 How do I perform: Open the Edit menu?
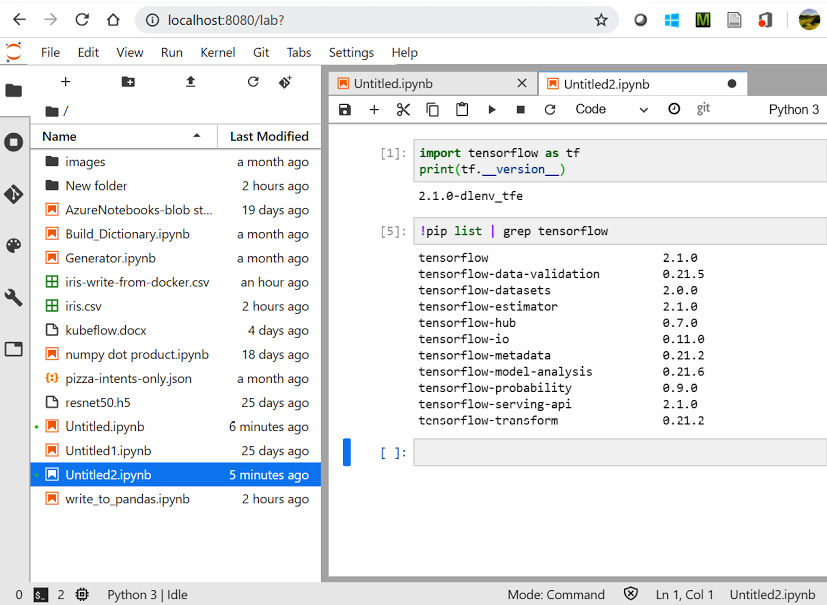[88, 53]
